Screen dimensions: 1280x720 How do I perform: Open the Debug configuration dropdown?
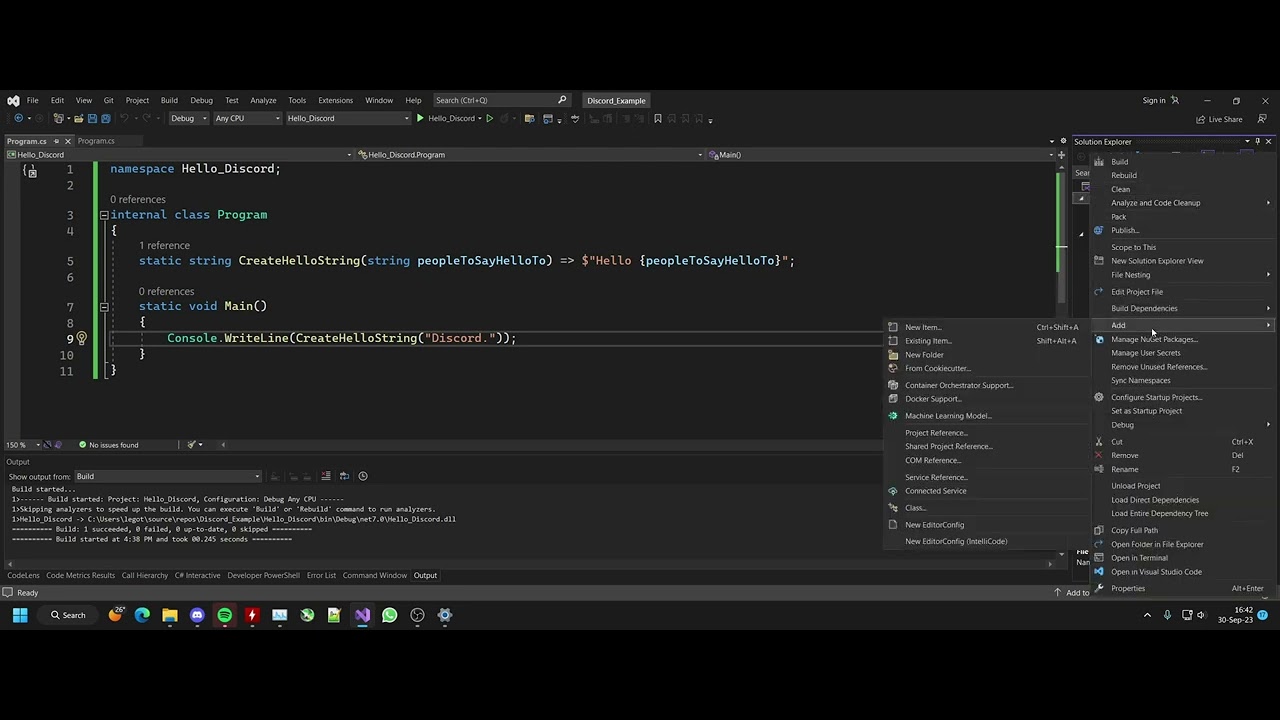188,118
